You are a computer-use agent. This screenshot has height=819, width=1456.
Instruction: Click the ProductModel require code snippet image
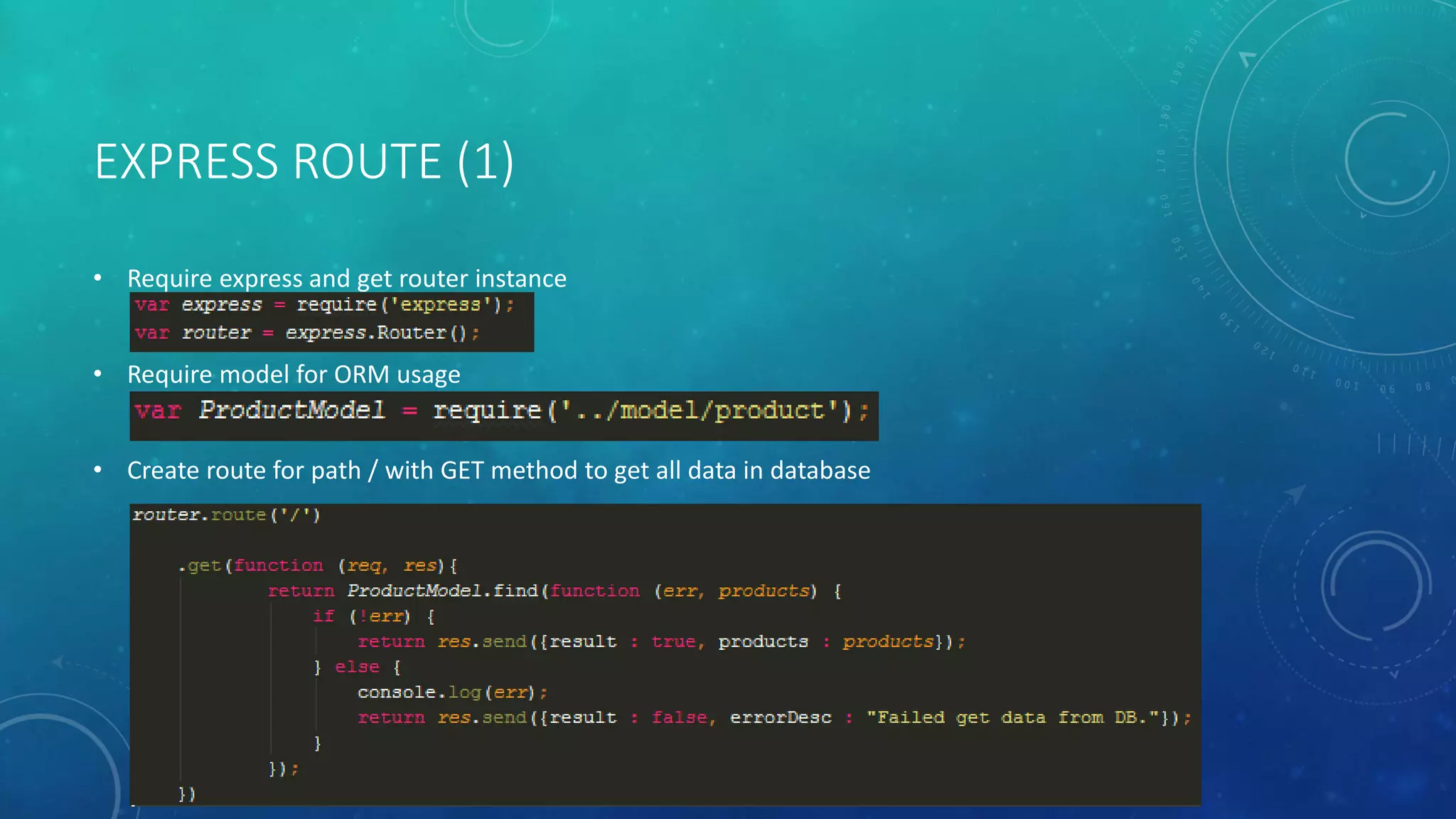[x=503, y=415]
